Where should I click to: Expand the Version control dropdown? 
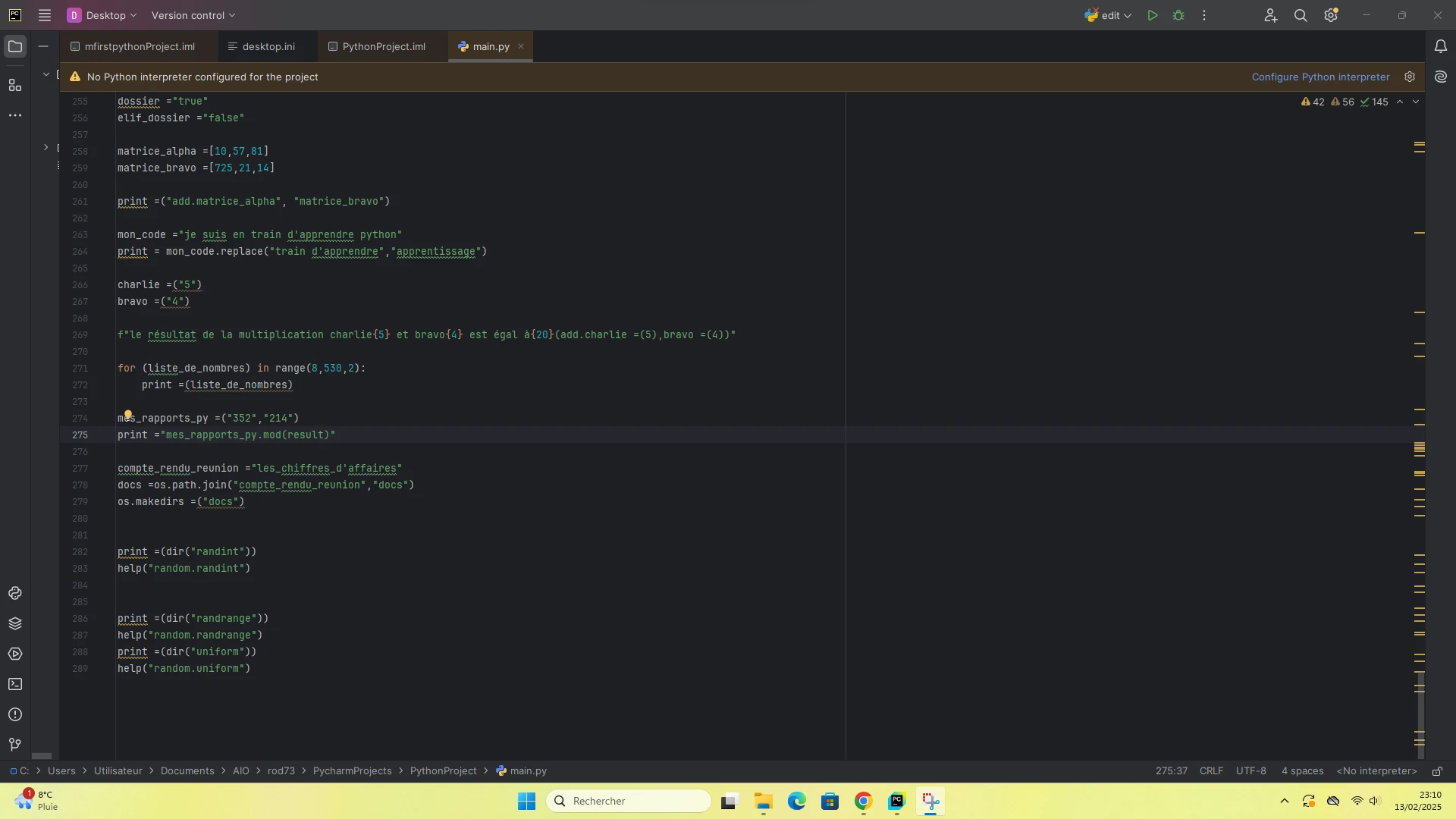[x=193, y=15]
